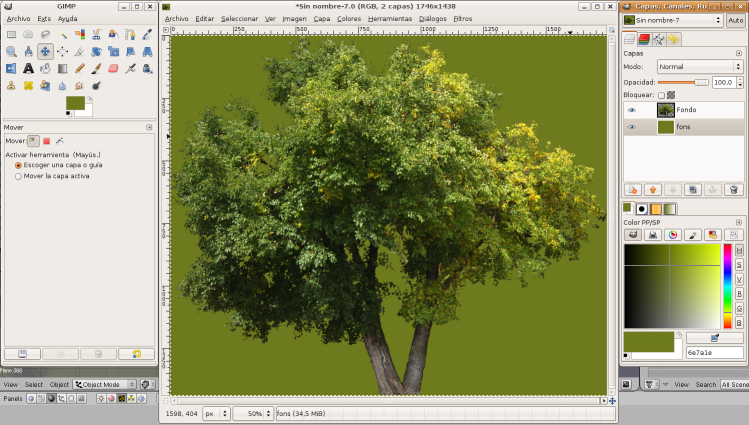Screen dimensions: 749x425
Task: Select the Smudge tool
Action: pos(79,86)
